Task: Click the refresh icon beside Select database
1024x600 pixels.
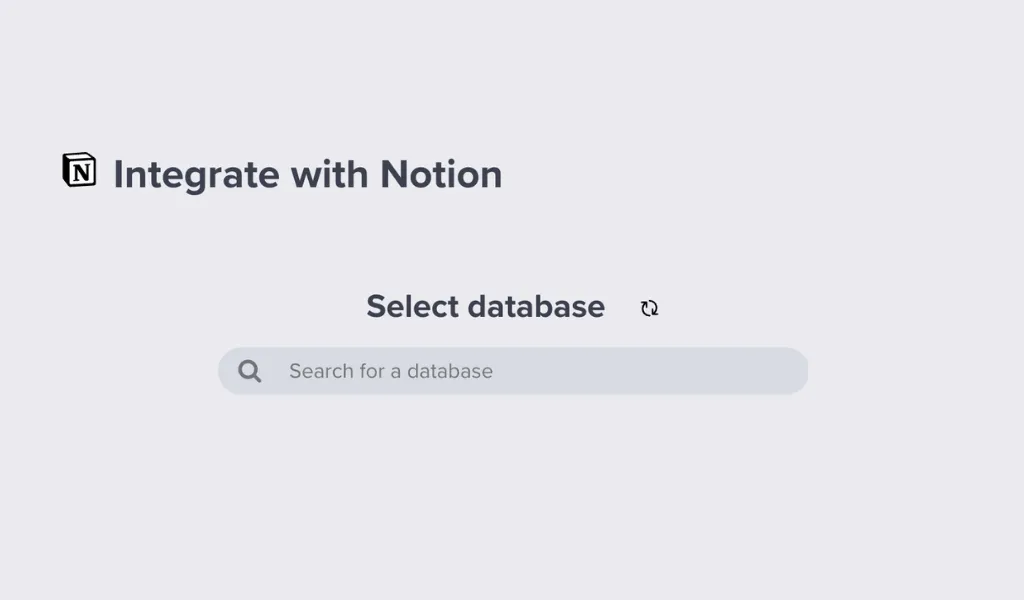Action: click(649, 307)
